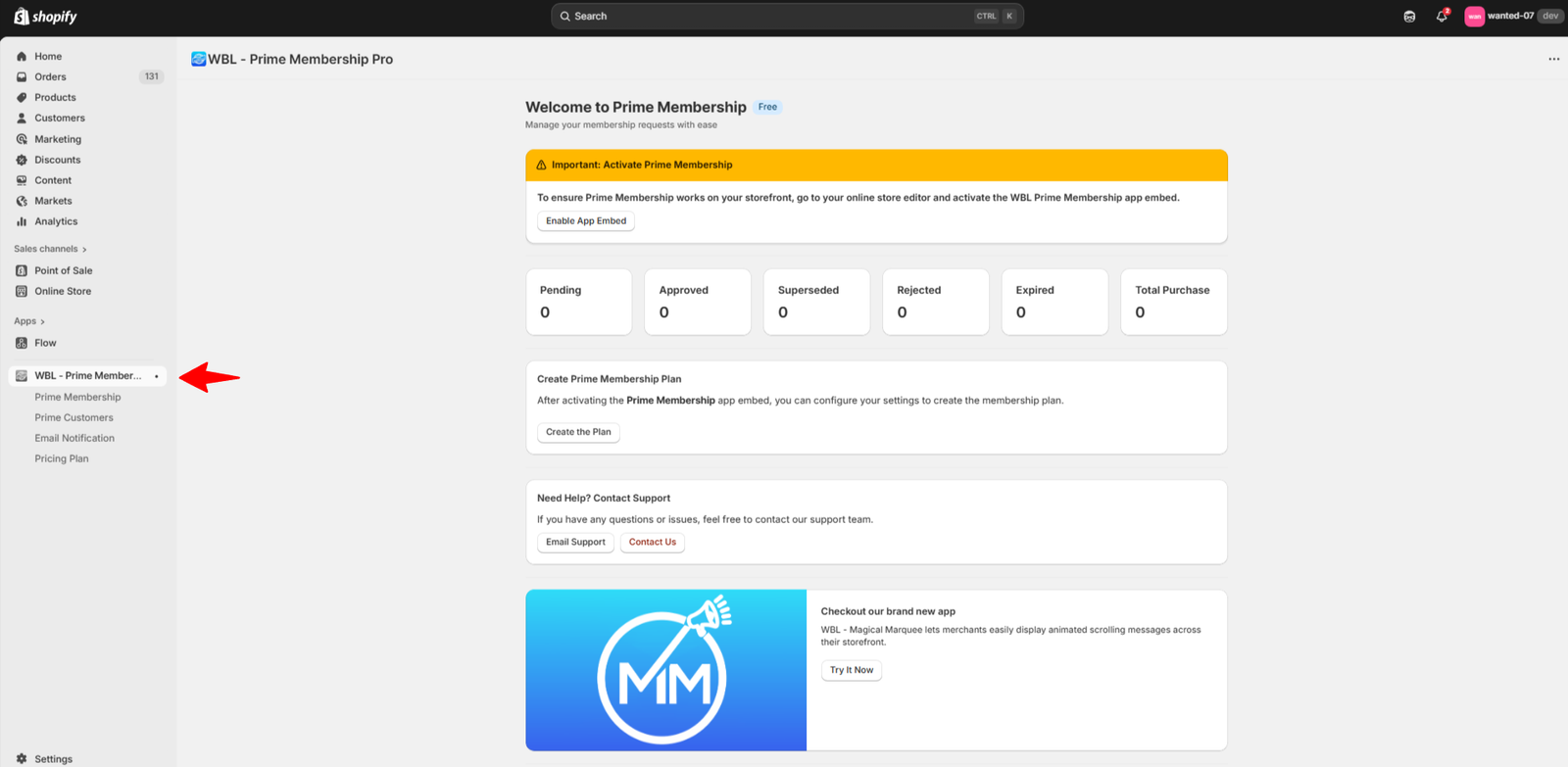Open Prime Customers submenu item
Image resolution: width=1568 pixels, height=767 pixels.
(73, 417)
